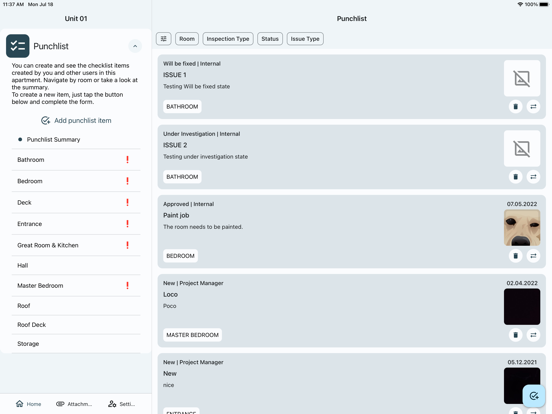Open the Hall room row
The image size is (552, 414).
76,265
